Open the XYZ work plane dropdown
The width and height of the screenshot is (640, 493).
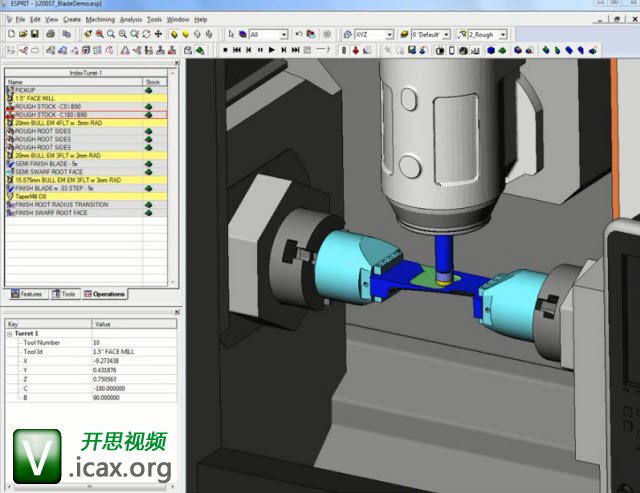coord(390,35)
